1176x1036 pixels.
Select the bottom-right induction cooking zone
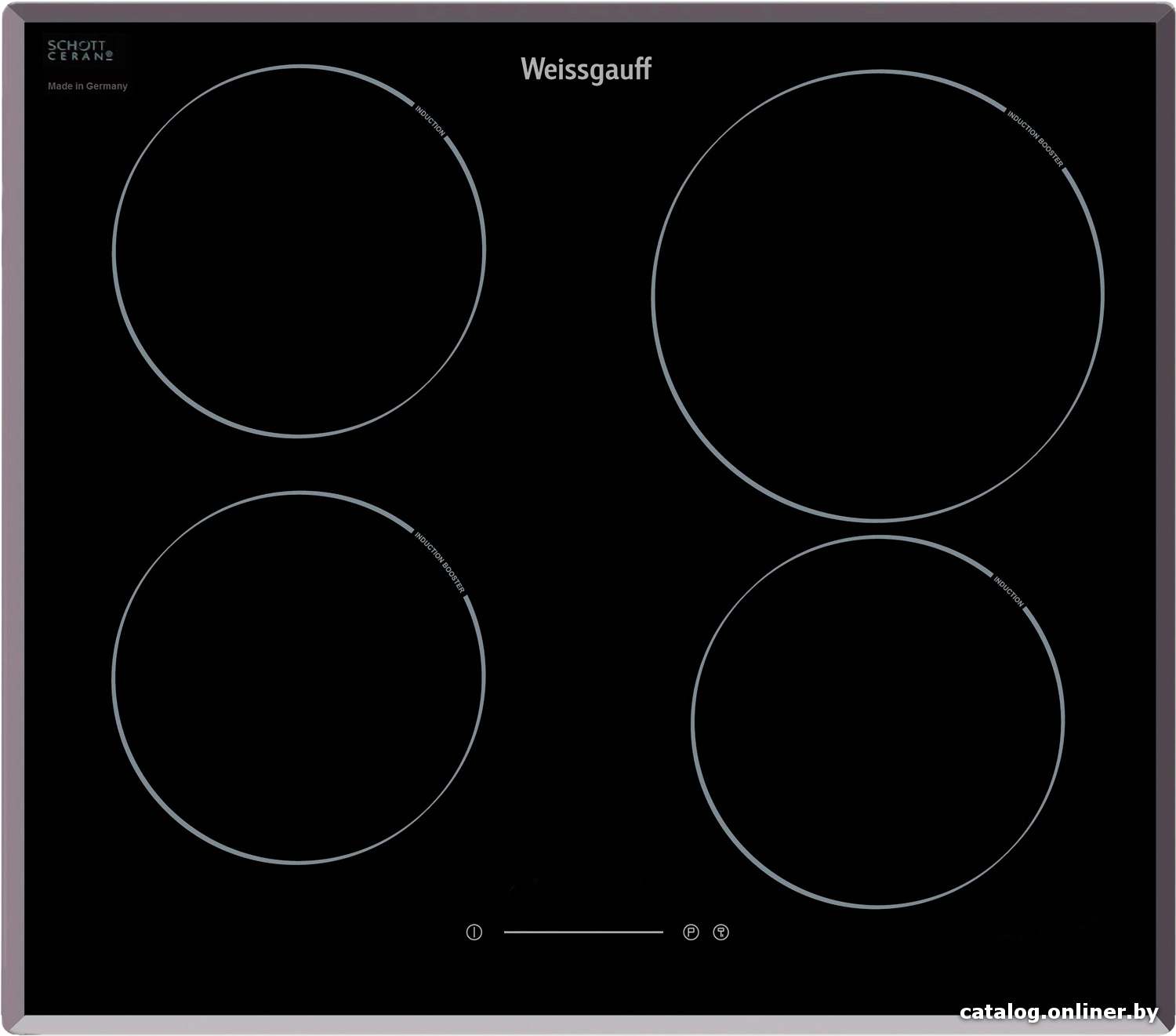click(878, 722)
